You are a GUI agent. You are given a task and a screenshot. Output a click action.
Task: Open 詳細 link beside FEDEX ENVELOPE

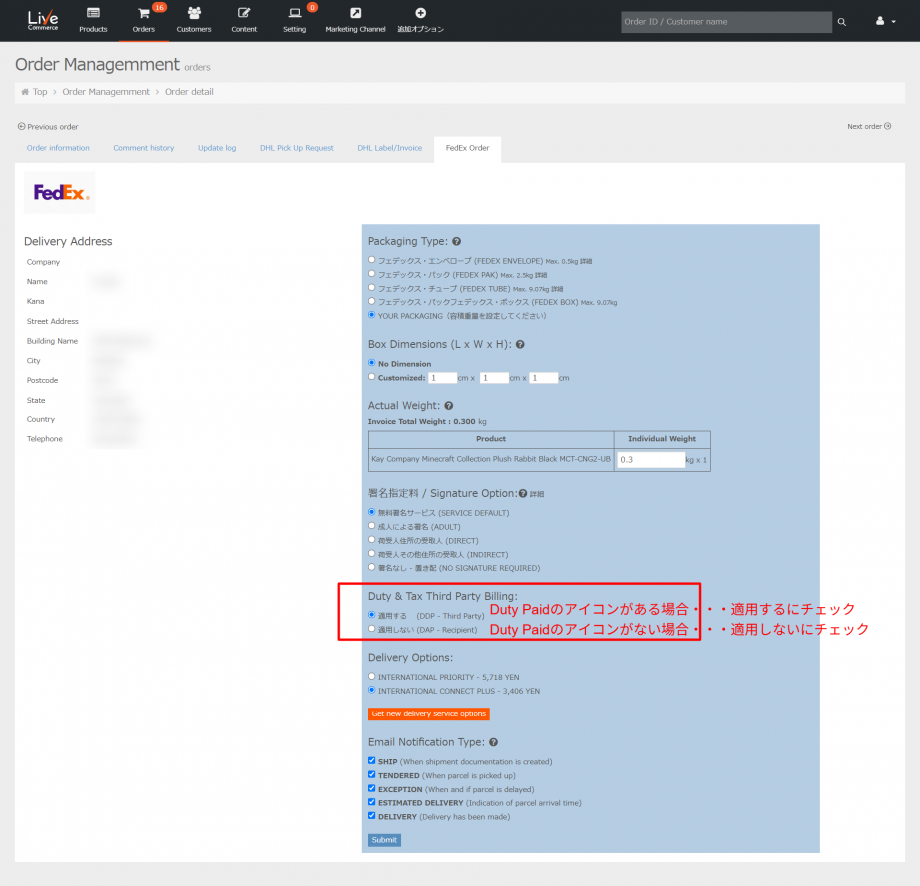pos(586,262)
